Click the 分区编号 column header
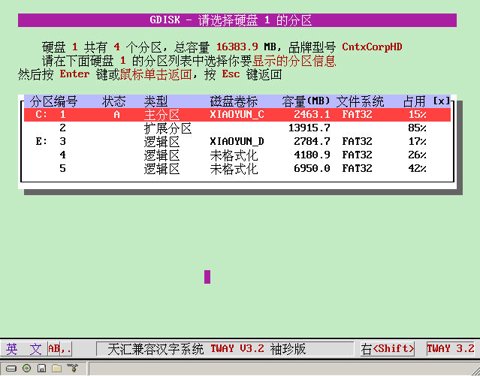 pyautogui.click(x=53, y=101)
